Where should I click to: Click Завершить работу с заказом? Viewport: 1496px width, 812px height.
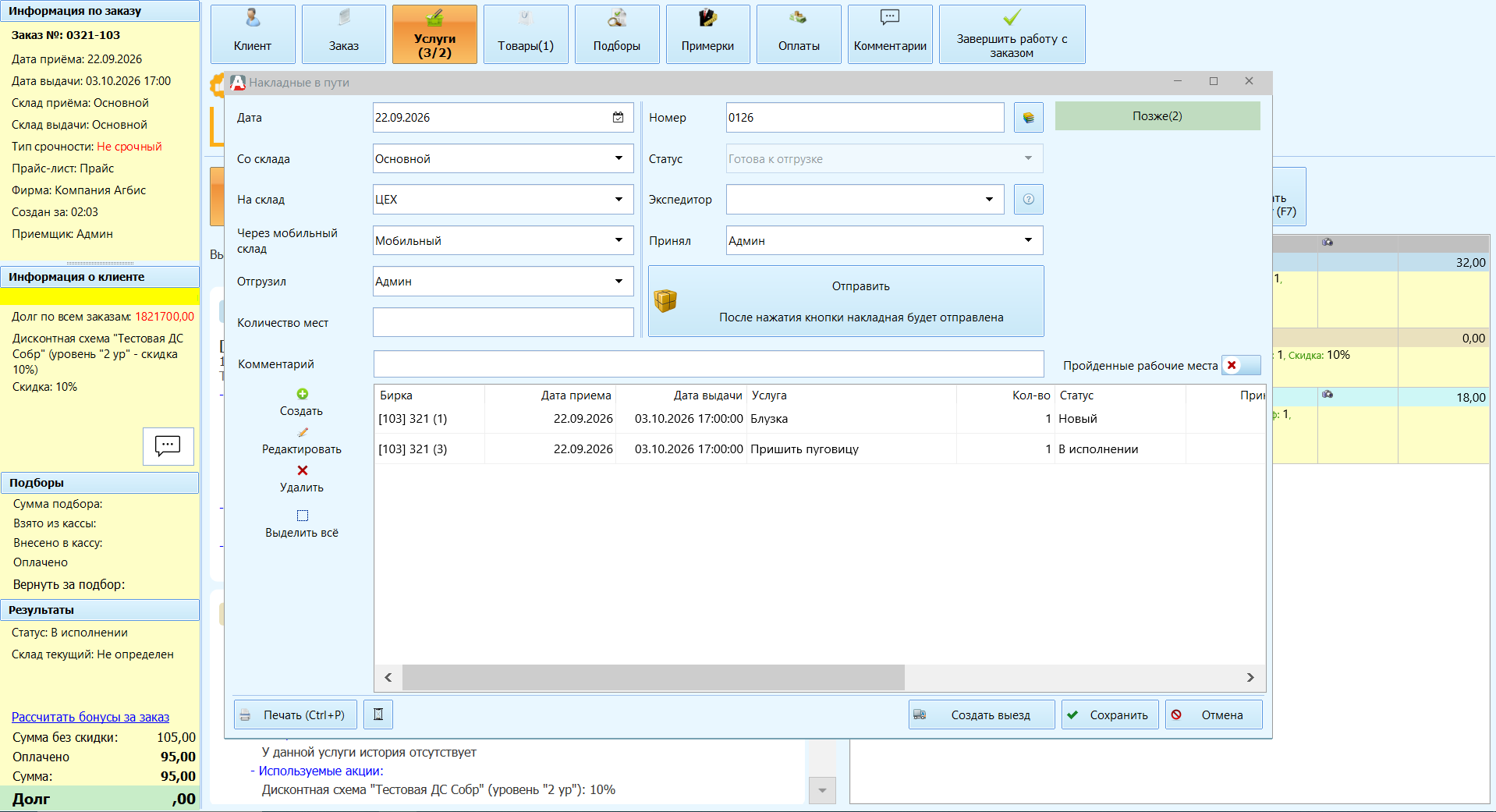click(x=1012, y=34)
